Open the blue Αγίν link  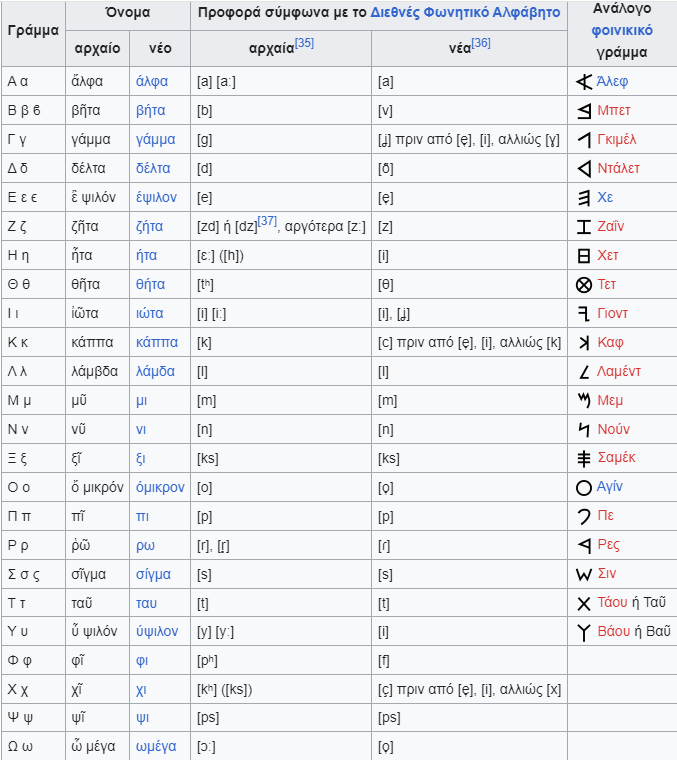pos(610,487)
